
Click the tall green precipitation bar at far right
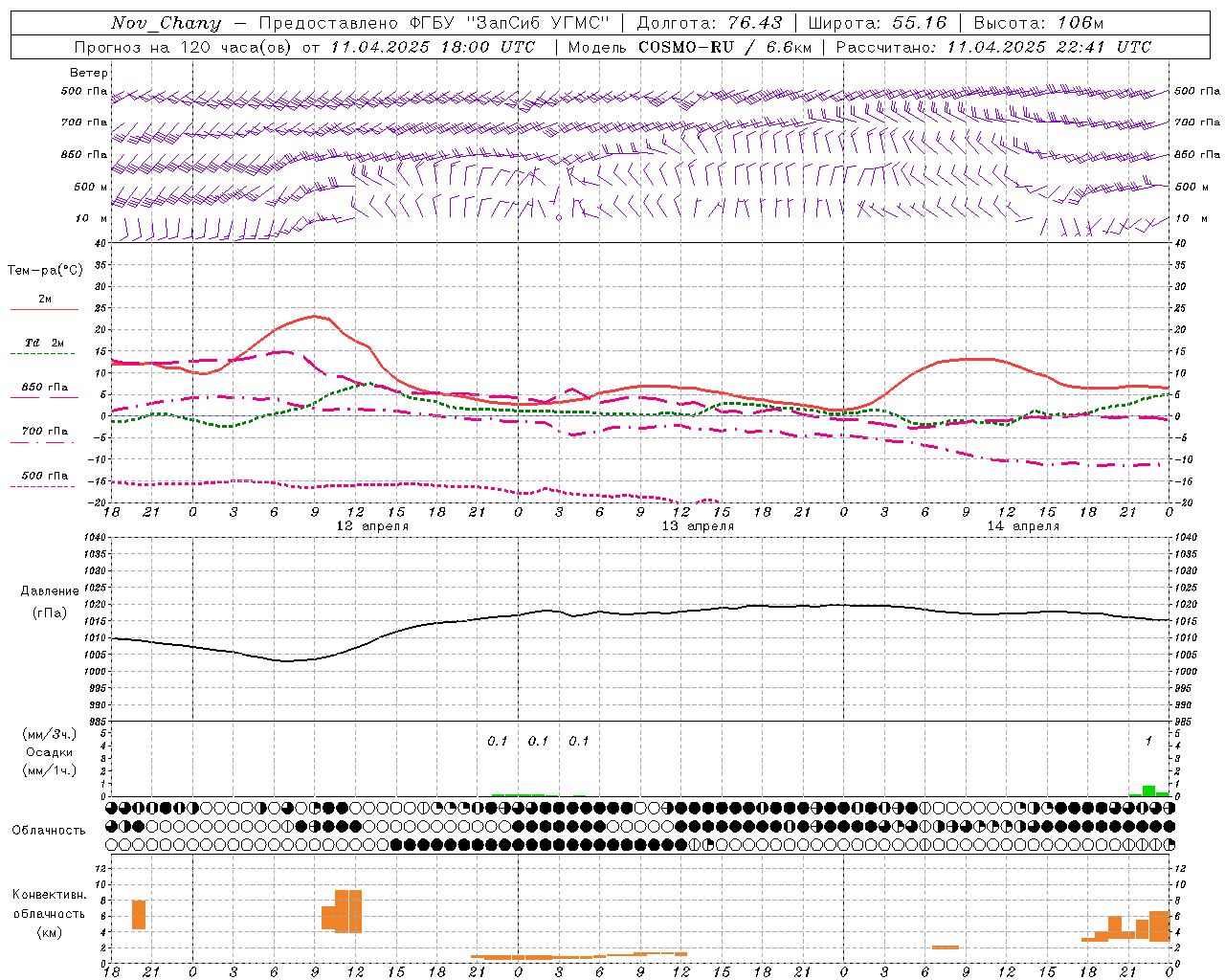click(1148, 791)
